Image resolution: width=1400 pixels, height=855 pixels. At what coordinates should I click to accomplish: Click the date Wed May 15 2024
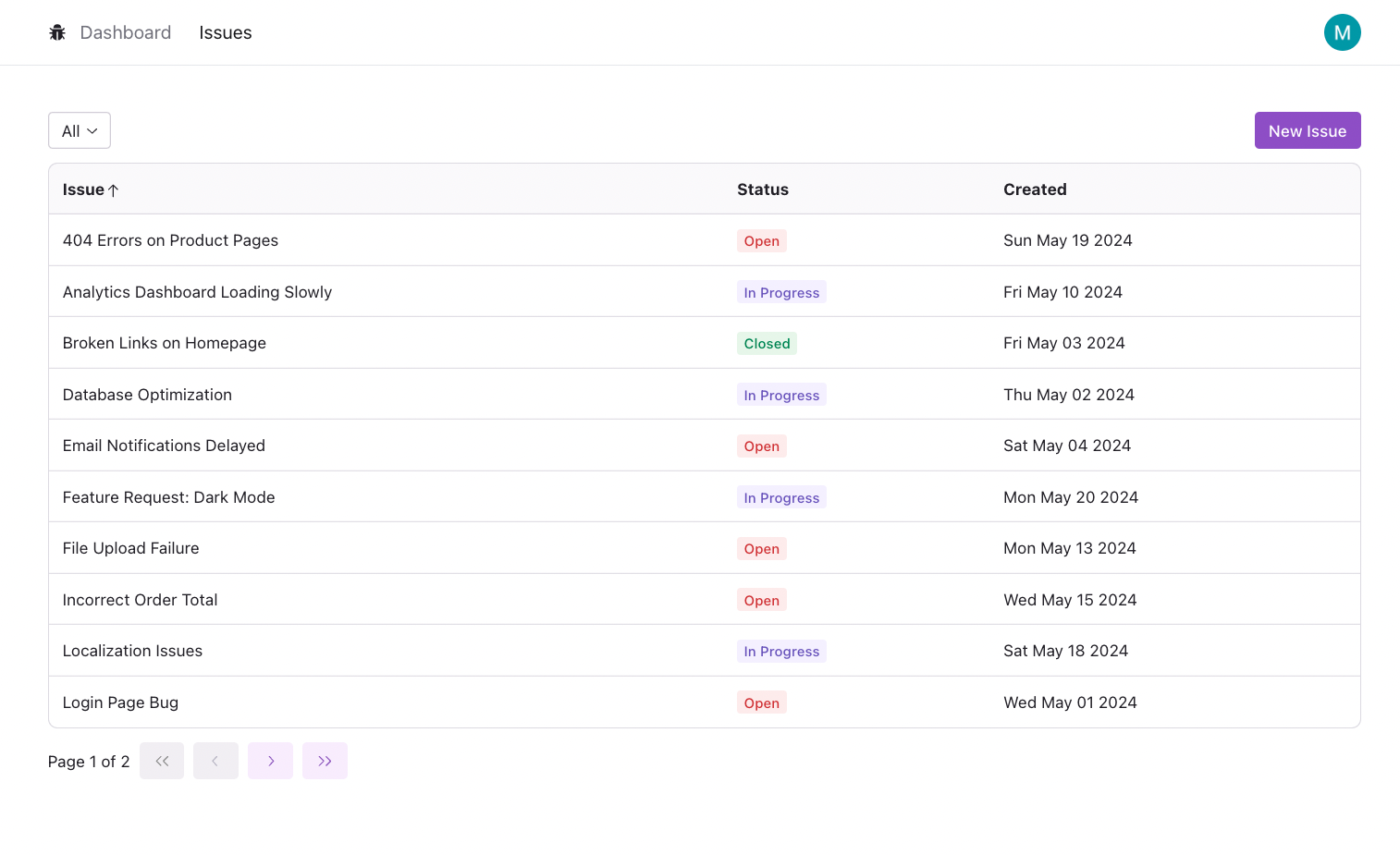[1070, 600]
